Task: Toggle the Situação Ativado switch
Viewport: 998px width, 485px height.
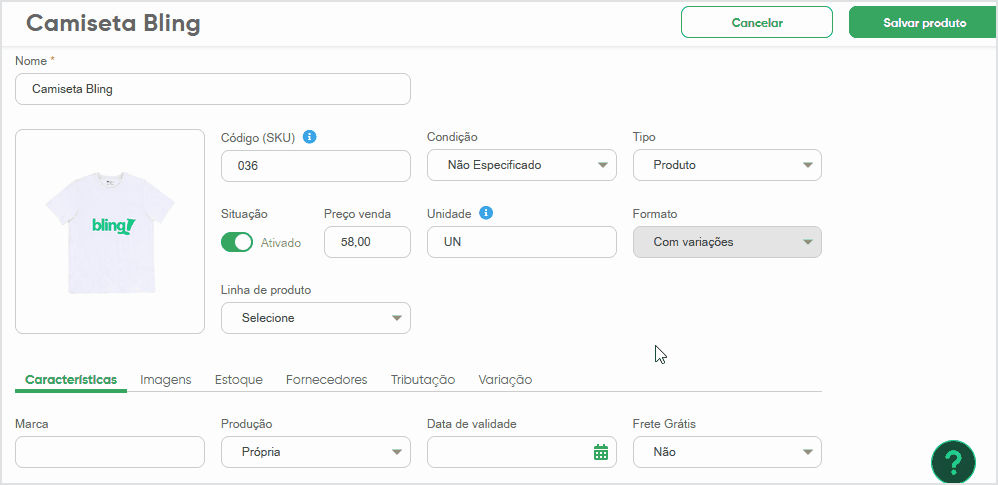Action: [x=237, y=242]
